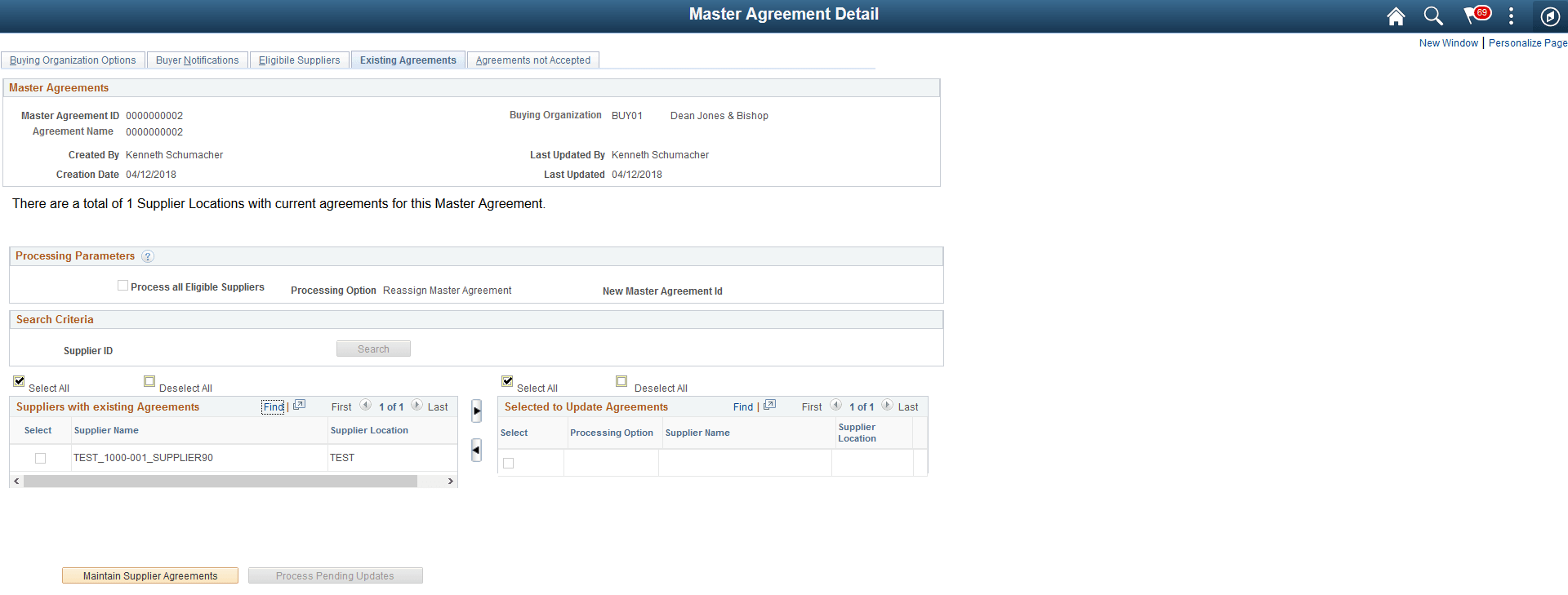Show next row in Selected to Update Agreements
The width and height of the screenshot is (1568, 595).
coord(887,405)
